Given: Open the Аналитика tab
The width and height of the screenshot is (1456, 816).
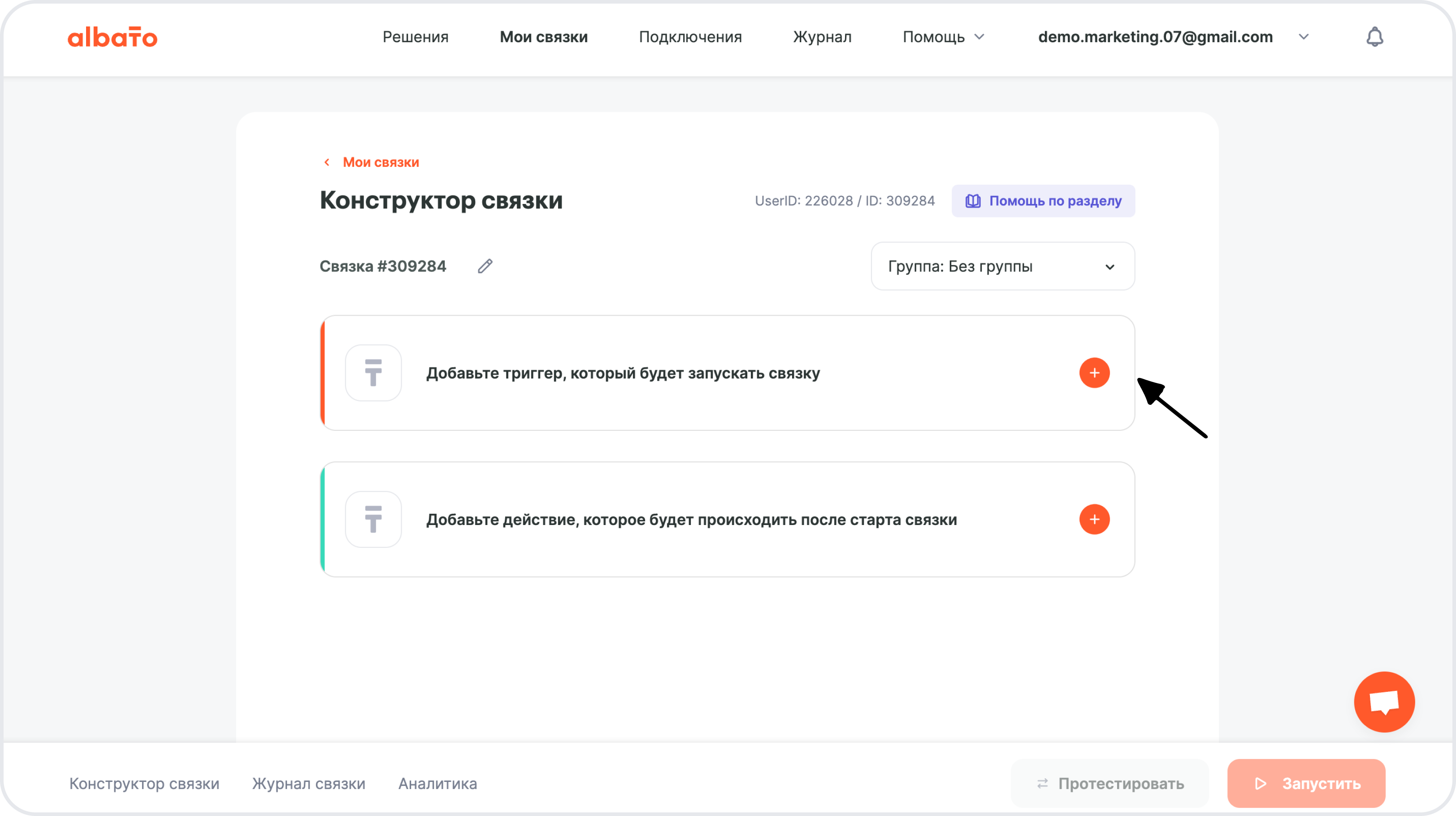Looking at the screenshot, I should (438, 783).
